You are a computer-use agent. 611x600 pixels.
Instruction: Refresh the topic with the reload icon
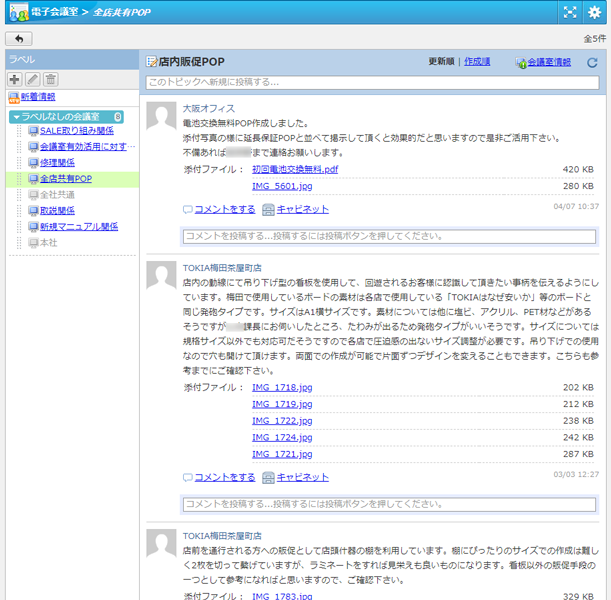pyautogui.click(x=592, y=63)
